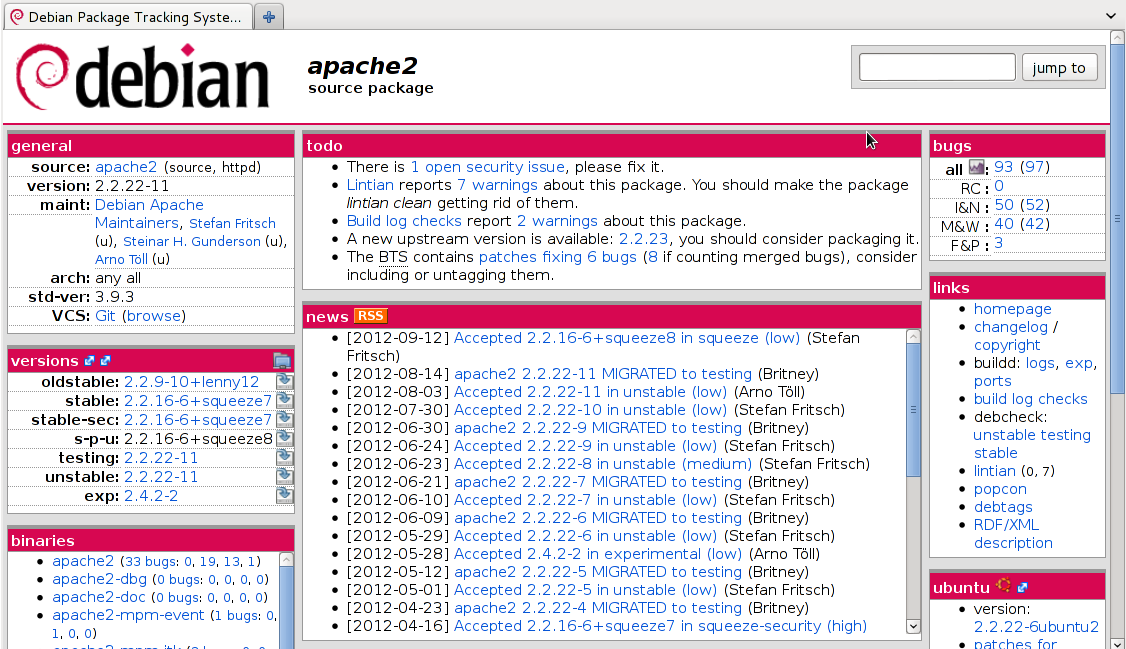Click download icon in unstable row
Image resolution: width=1126 pixels, height=649 pixels.
click(284, 475)
